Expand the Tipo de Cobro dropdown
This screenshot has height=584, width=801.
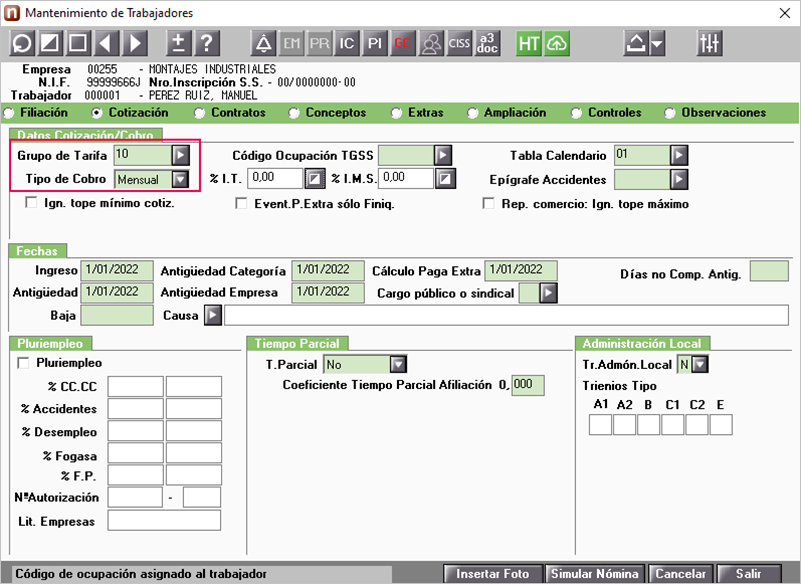click(x=180, y=179)
